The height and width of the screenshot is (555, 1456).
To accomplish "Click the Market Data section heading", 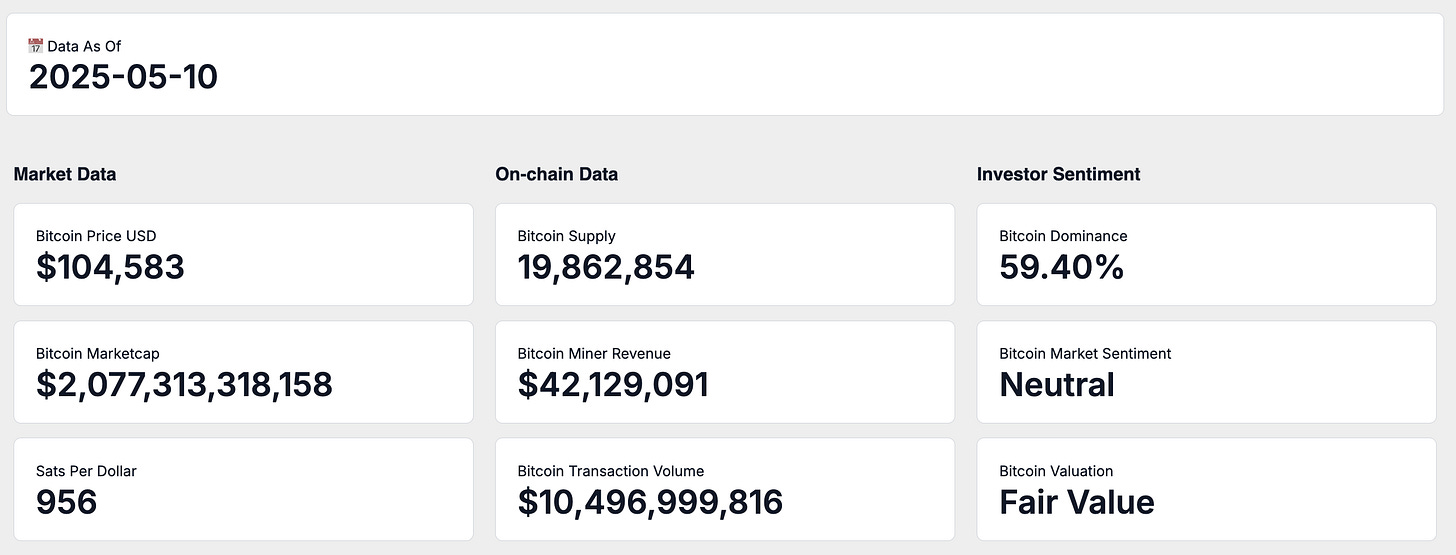I will 65,174.
